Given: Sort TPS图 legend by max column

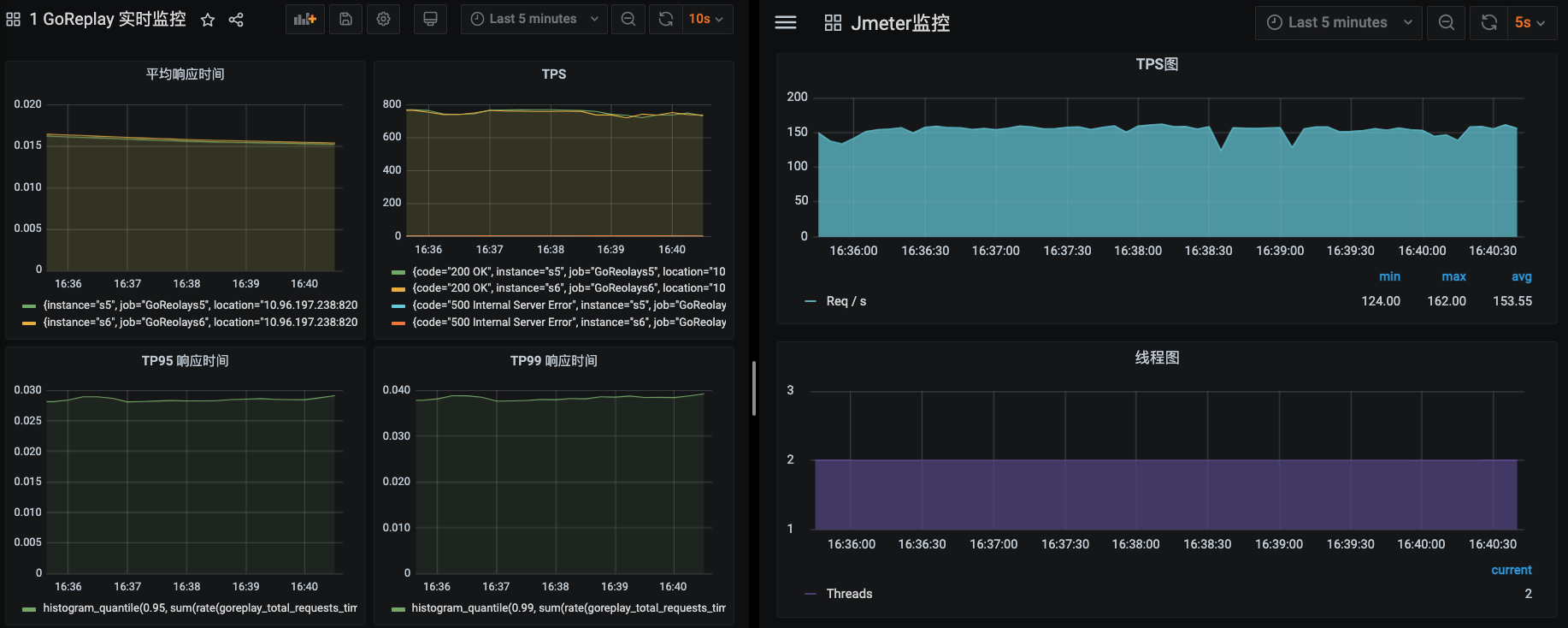Looking at the screenshot, I should (x=1454, y=276).
